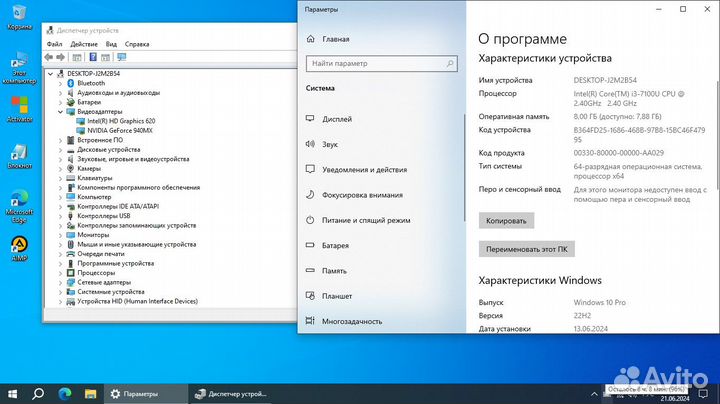Select NVIDIA GeForce 940MX adapter
Screen dimensions: 720x404
click(x=120, y=130)
